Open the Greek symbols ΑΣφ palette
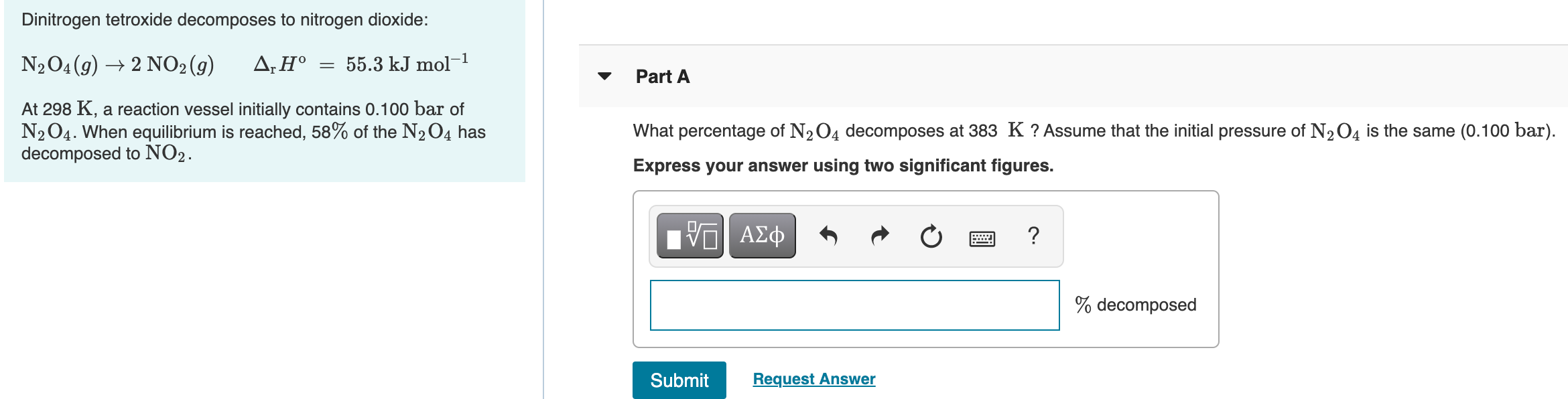Screen dimensions: 1568x399 [762, 236]
